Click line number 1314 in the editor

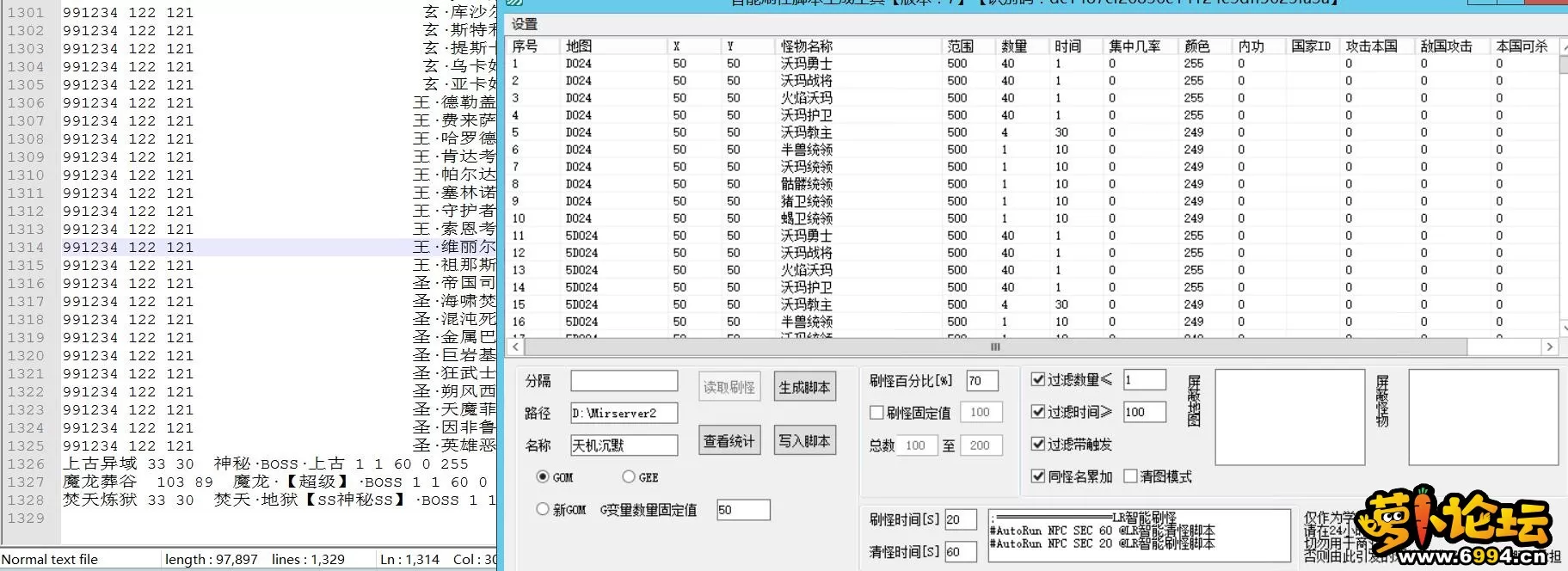tap(26, 247)
